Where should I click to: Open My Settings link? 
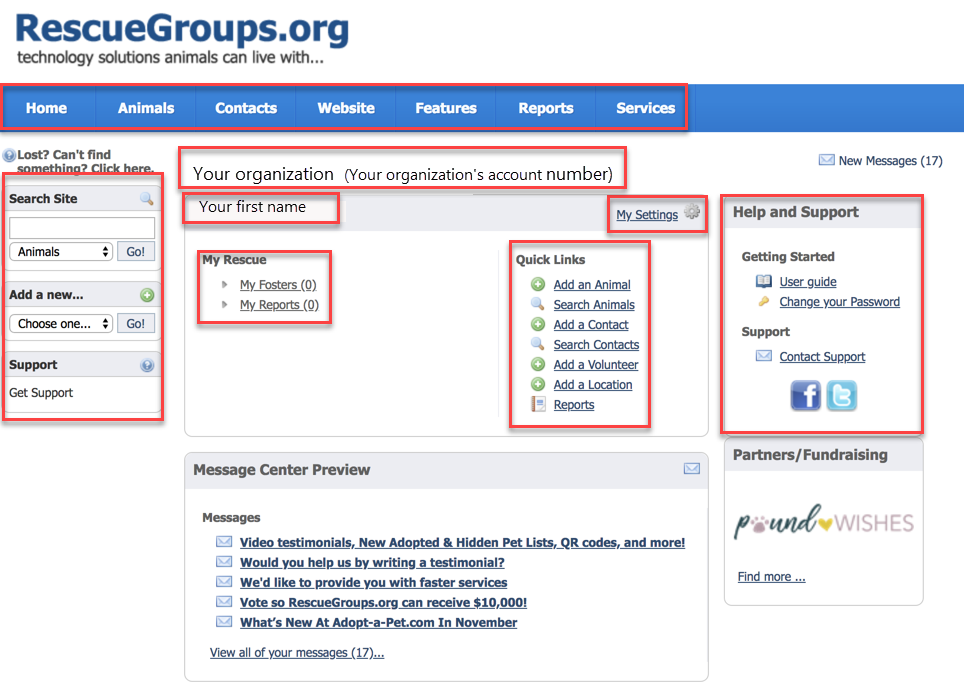[x=647, y=214]
